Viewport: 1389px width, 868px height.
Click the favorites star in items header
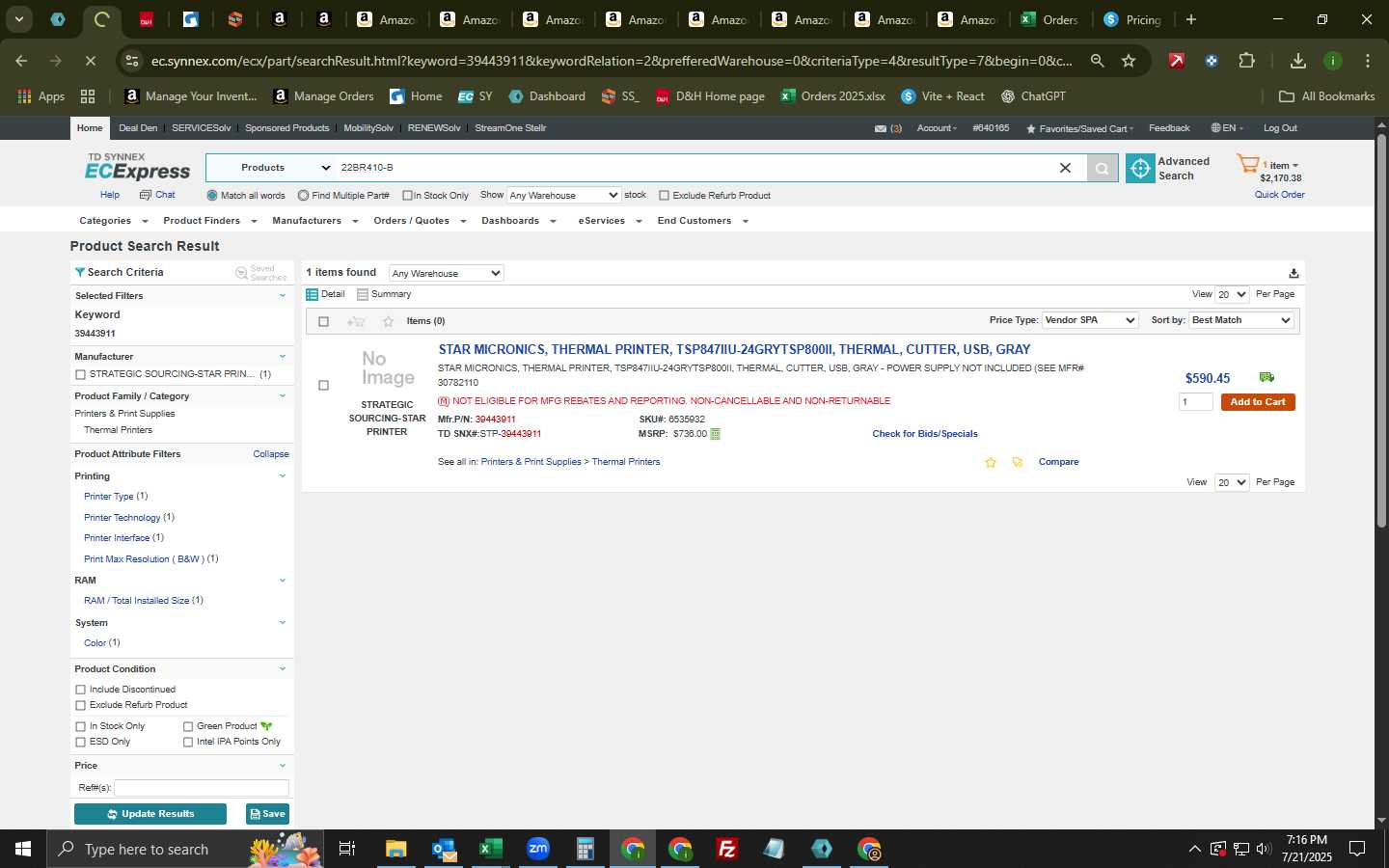[388, 321]
